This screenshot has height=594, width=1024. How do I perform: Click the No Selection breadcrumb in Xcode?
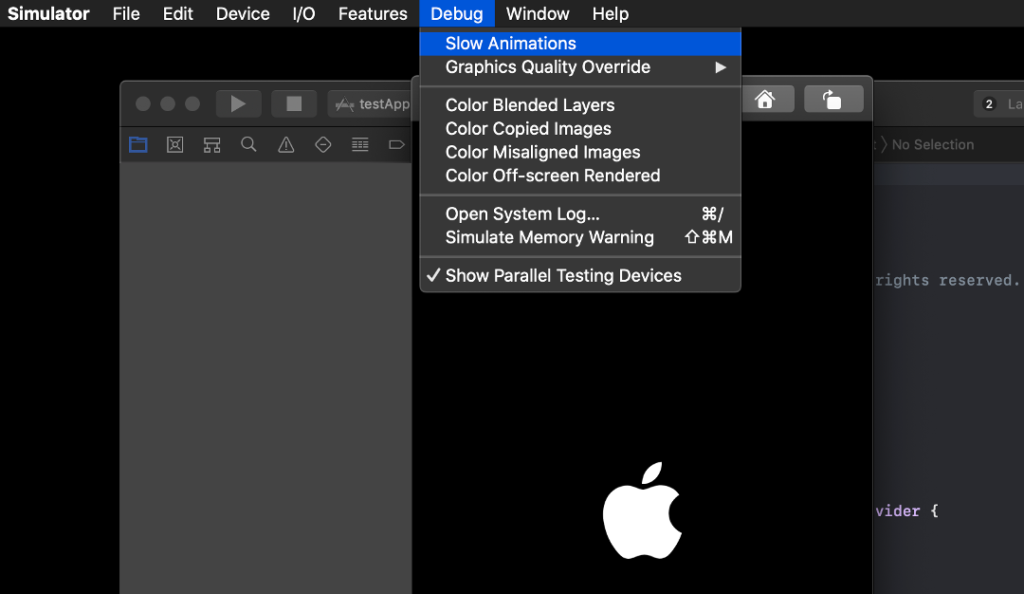tap(933, 145)
